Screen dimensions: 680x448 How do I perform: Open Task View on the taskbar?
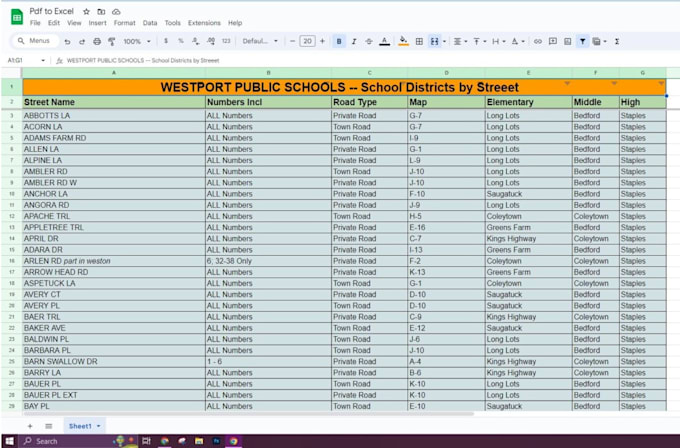147,441
